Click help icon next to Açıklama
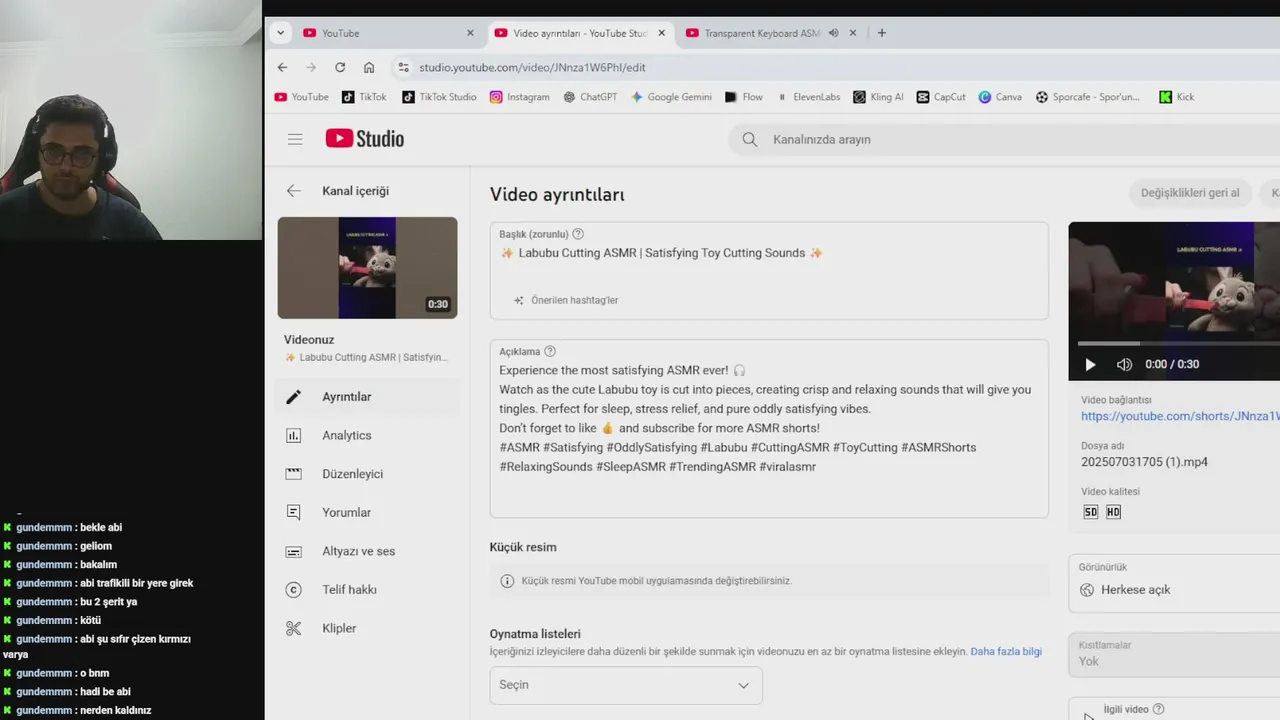 (x=550, y=351)
